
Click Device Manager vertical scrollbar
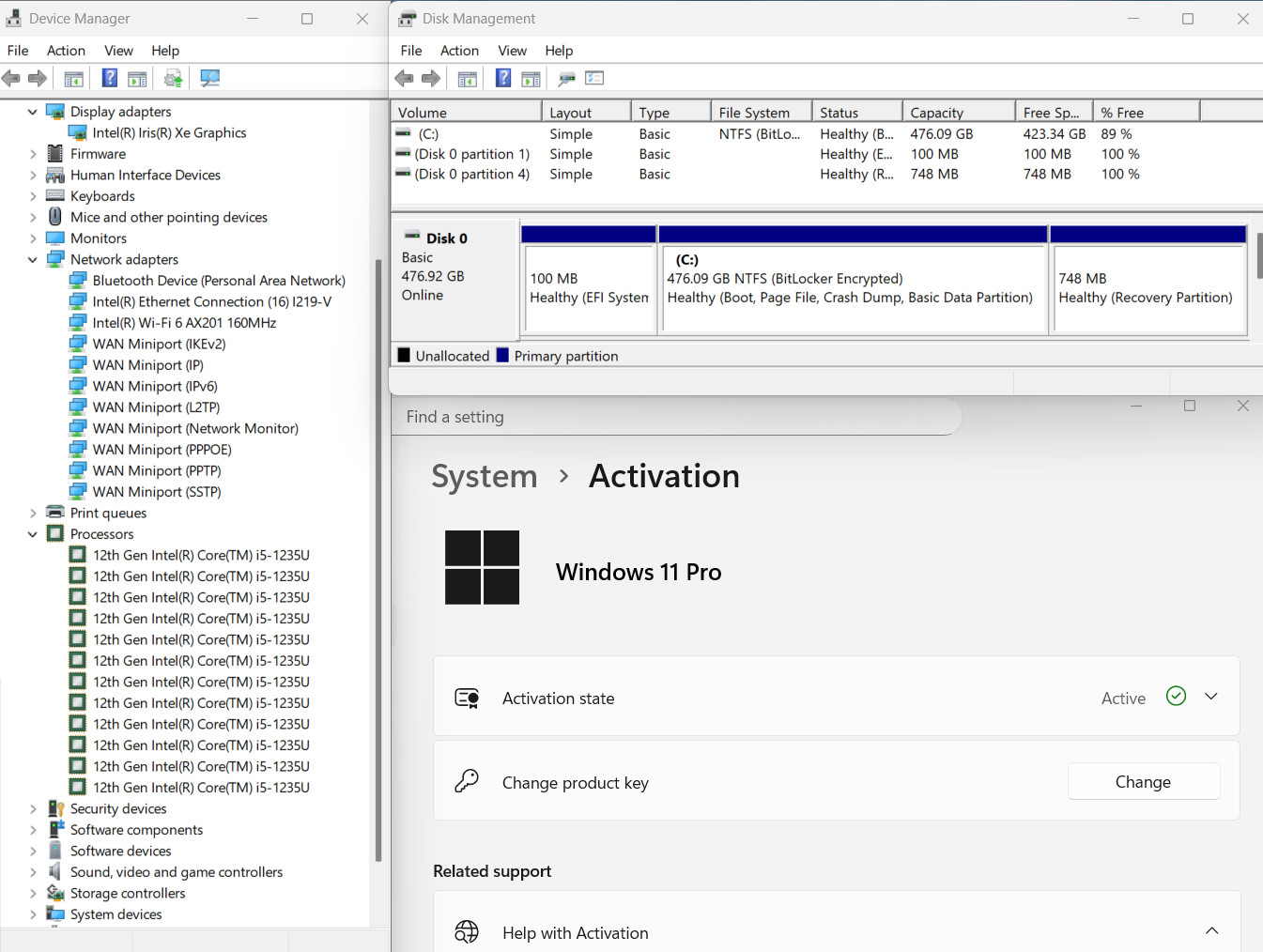(x=378, y=559)
